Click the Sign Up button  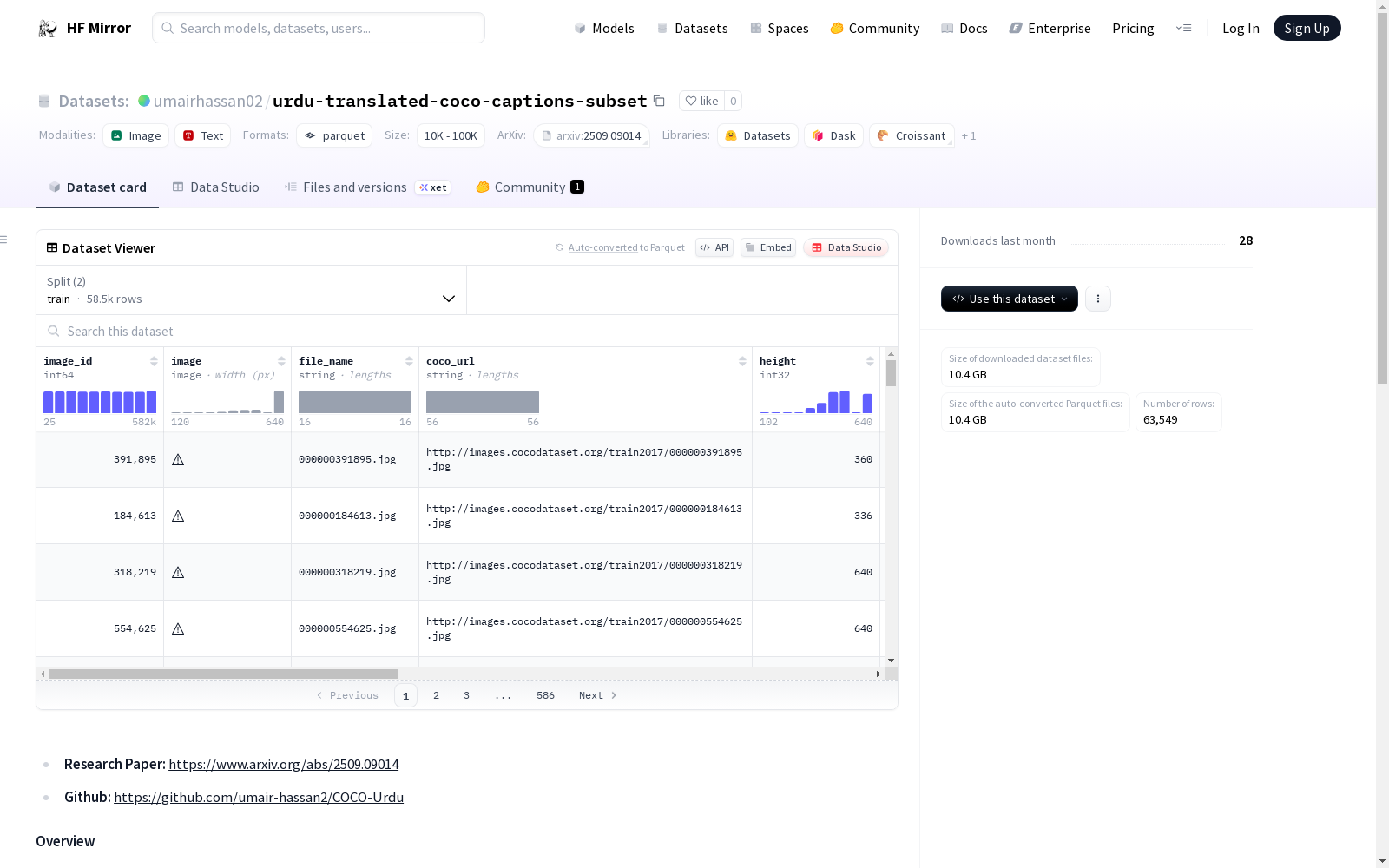1307,28
